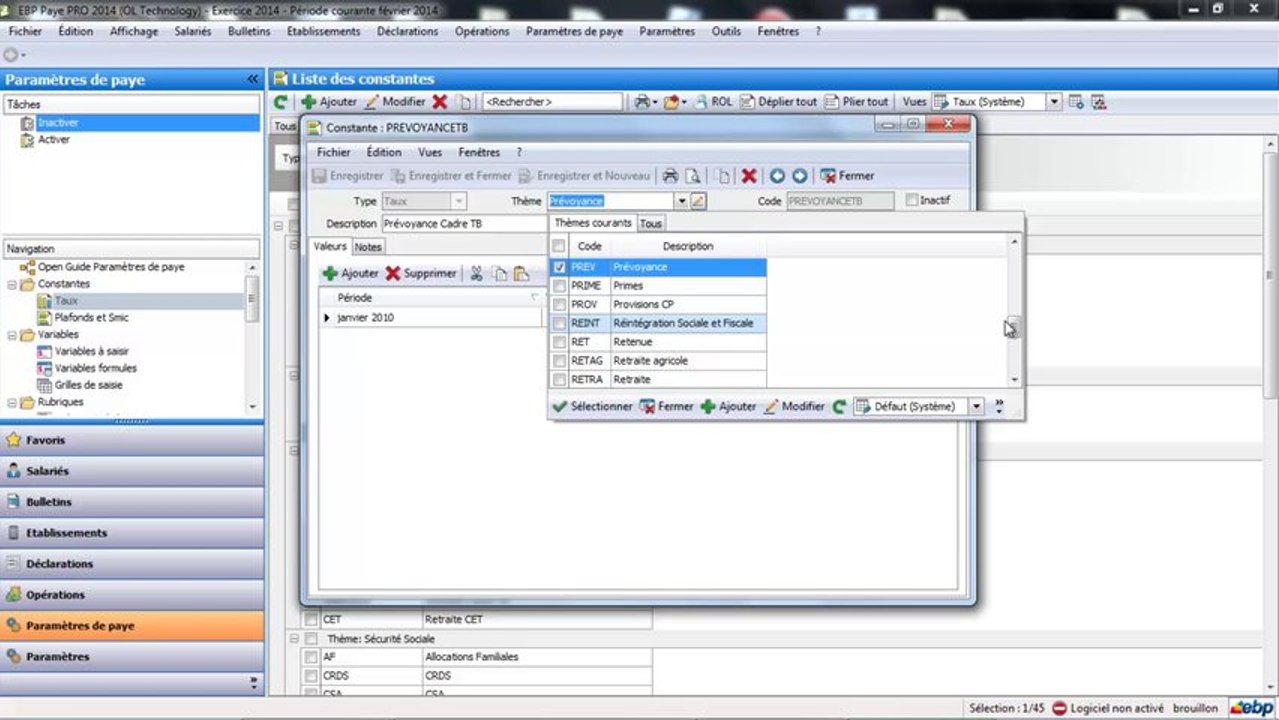Click Plier tout to collapse all groups
This screenshot has height=720, width=1279.
click(x=856, y=102)
